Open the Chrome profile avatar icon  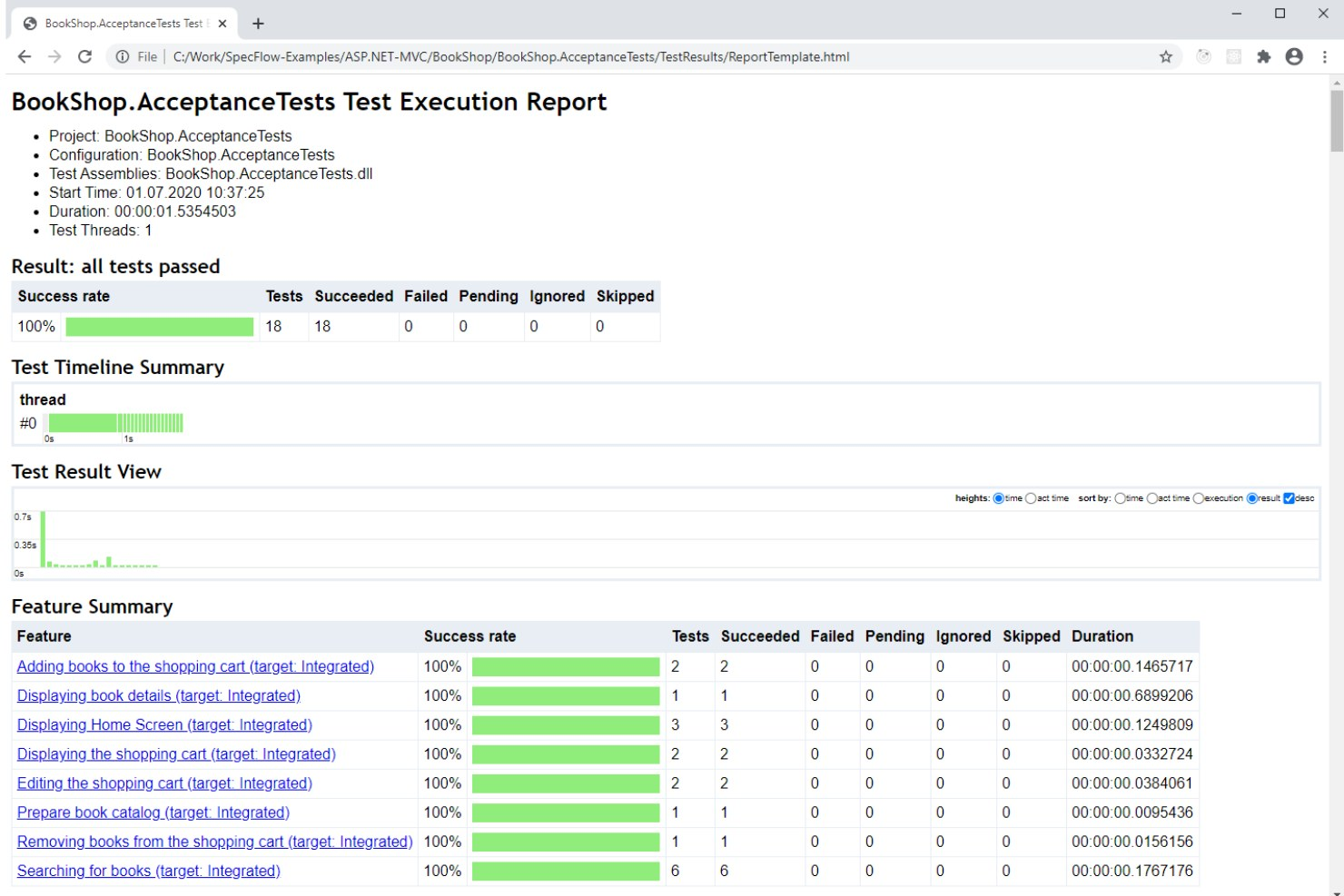pyautogui.click(x=1294, y=56)
